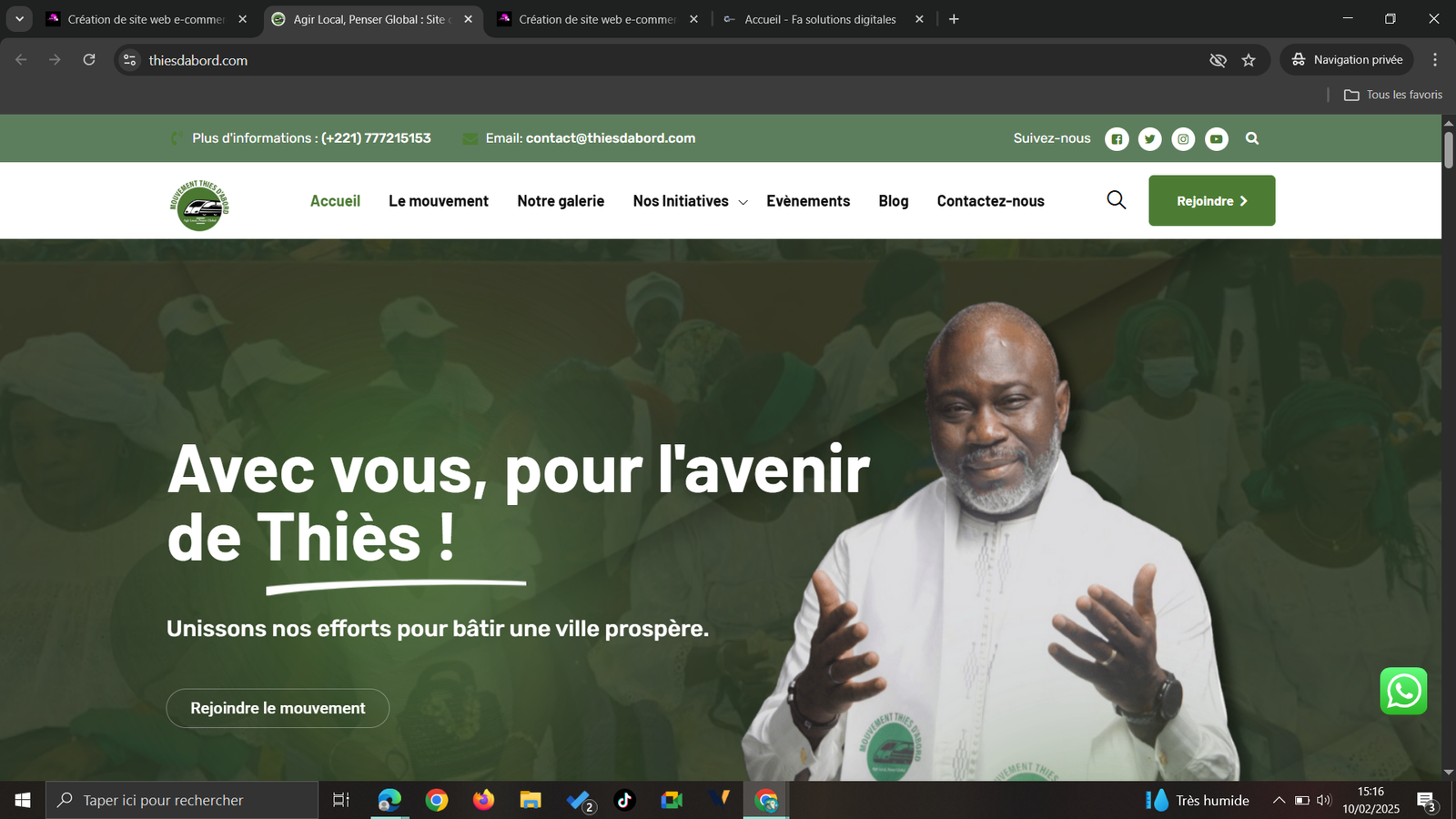Click the Windows taskbar search box
This screenshot has height=819, width=1456.
click(x=182, y=801)
